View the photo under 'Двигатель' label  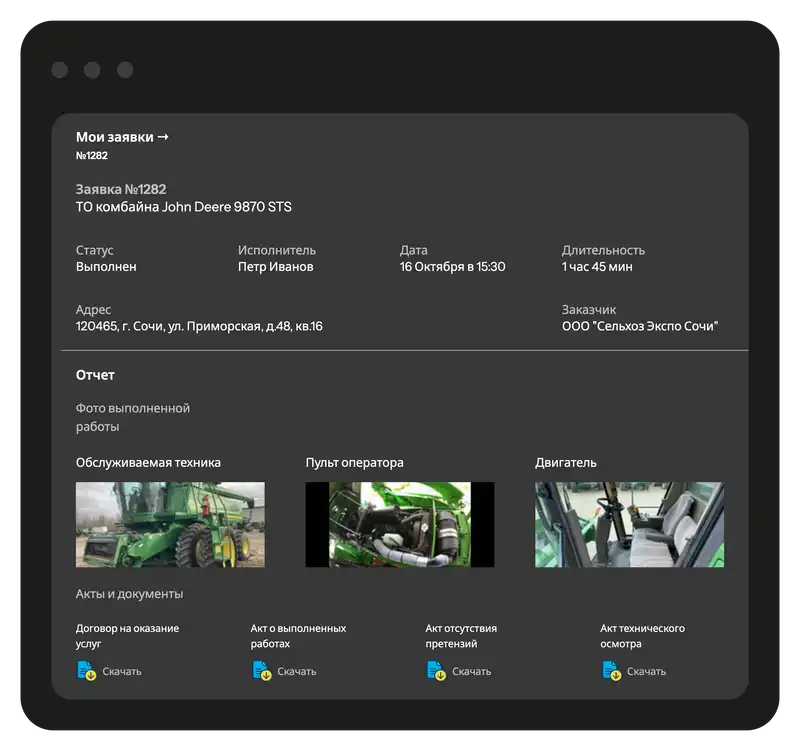(x=629, y=525)
